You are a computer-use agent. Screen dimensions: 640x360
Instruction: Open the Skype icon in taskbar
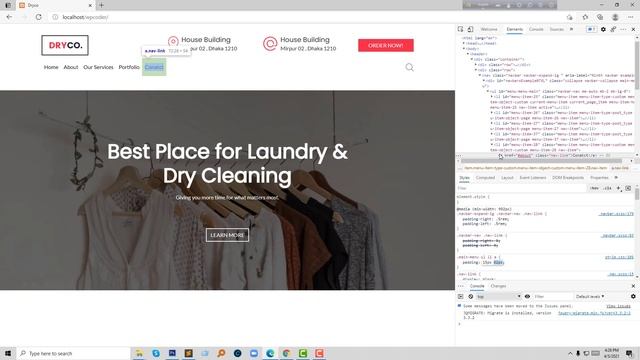click(x=156, y=353)
